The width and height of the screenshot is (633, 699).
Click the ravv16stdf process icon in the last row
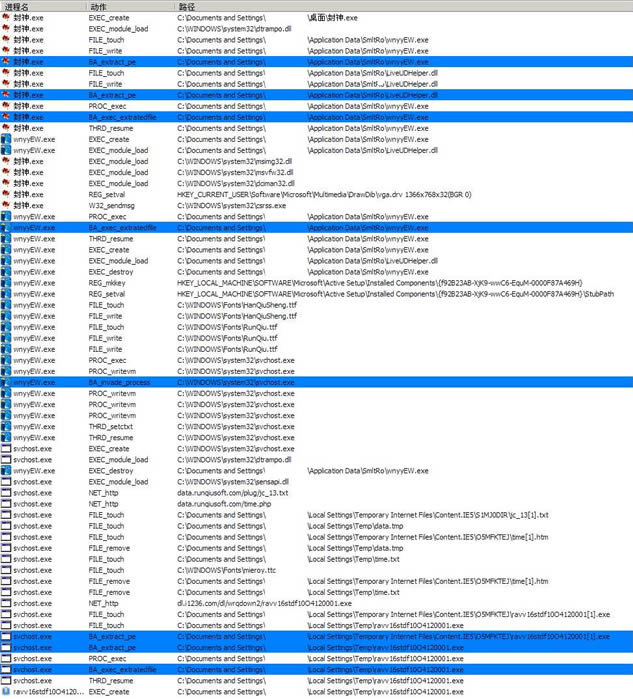(x=6, y=691)
